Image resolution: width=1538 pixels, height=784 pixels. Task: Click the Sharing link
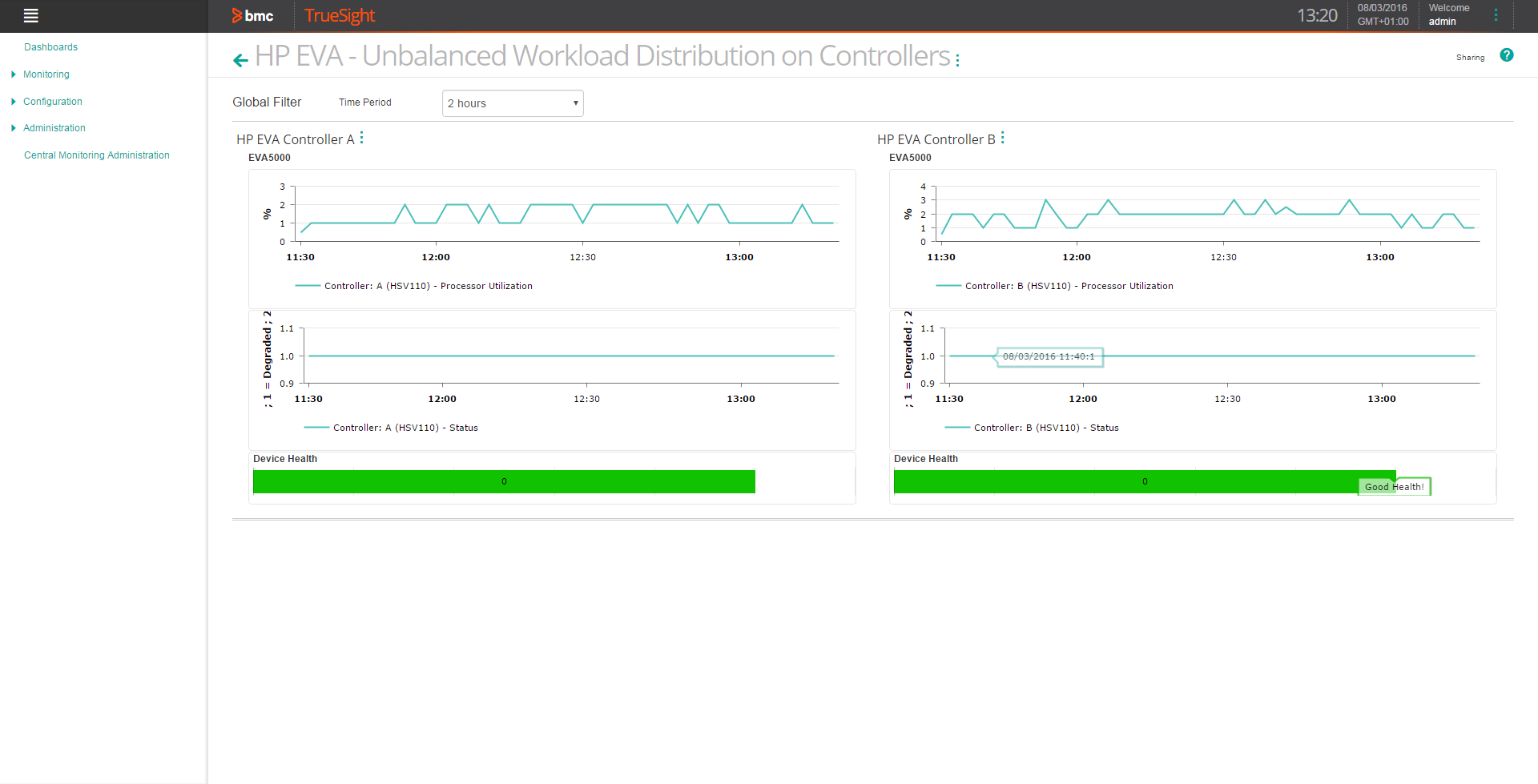[x=1470, y=58]
